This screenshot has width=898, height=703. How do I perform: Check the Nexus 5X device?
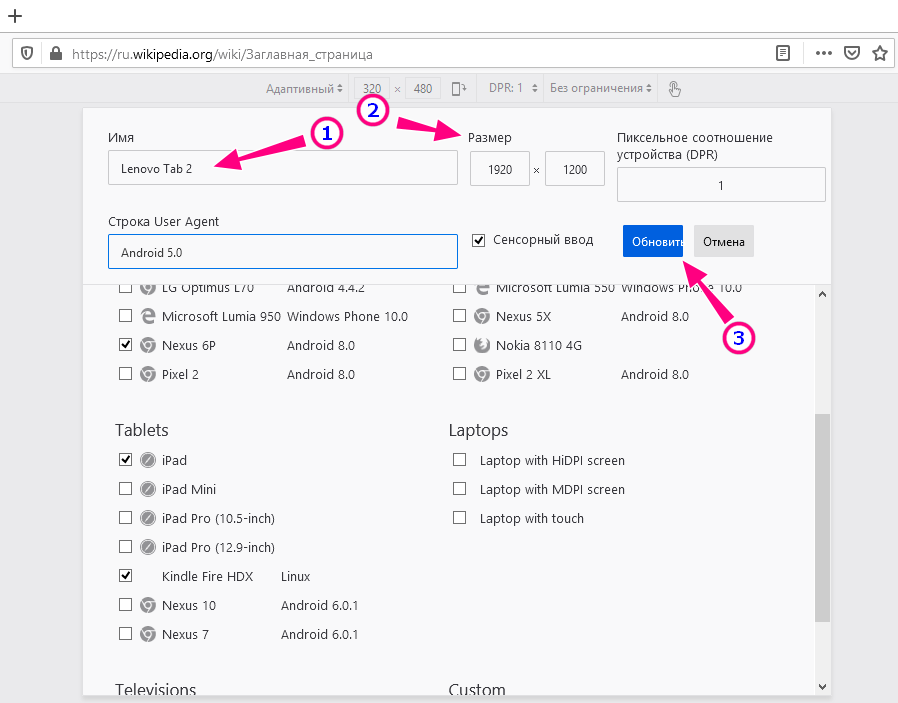pyautogui.click(x=459, y=315)
